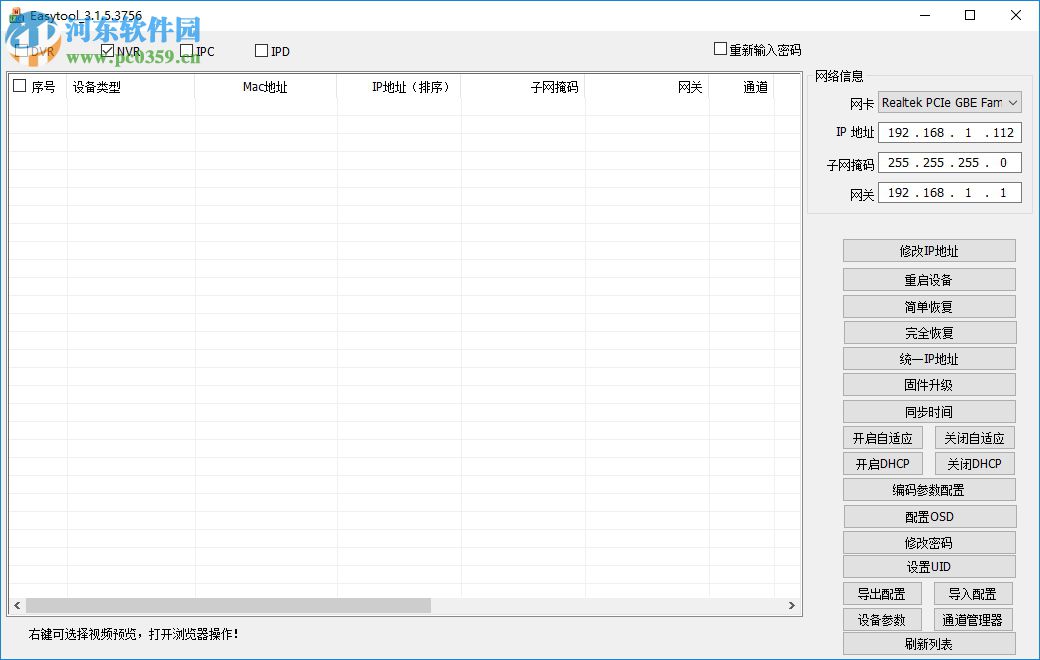
Task: Enable the 重新输入密码 checkbox
Action: [x=719, y=48]
